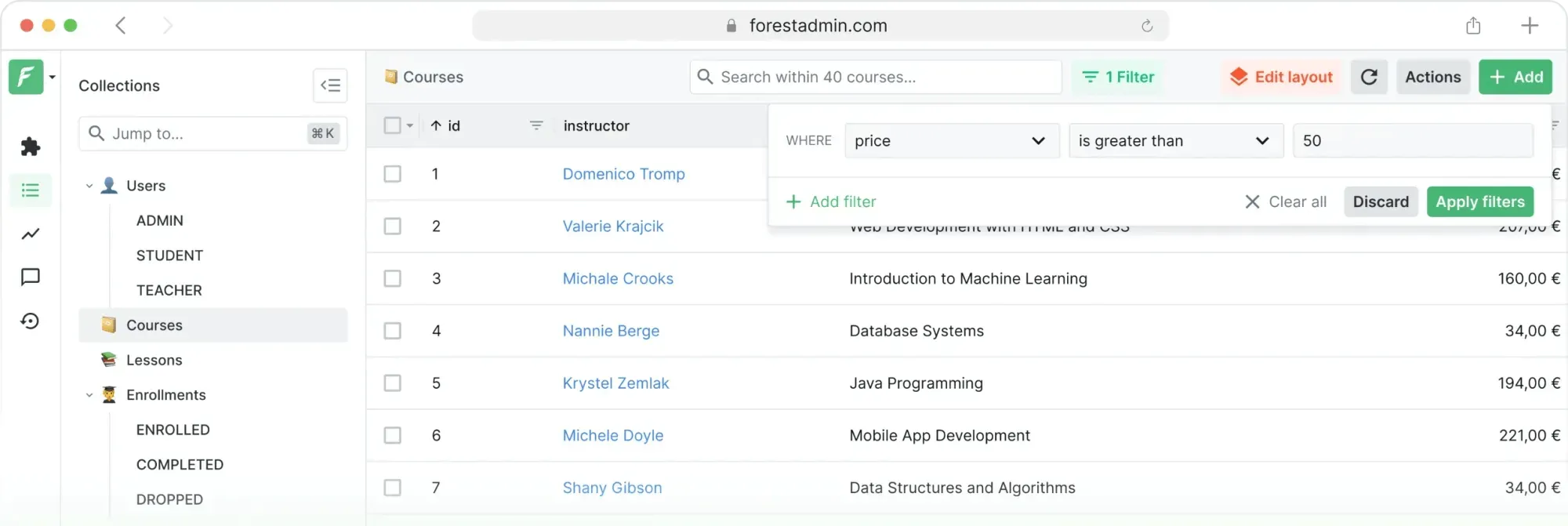The image size is (1568, 526).
Task: Collapse the Collections sidebar panel
Action: [330, 85]
